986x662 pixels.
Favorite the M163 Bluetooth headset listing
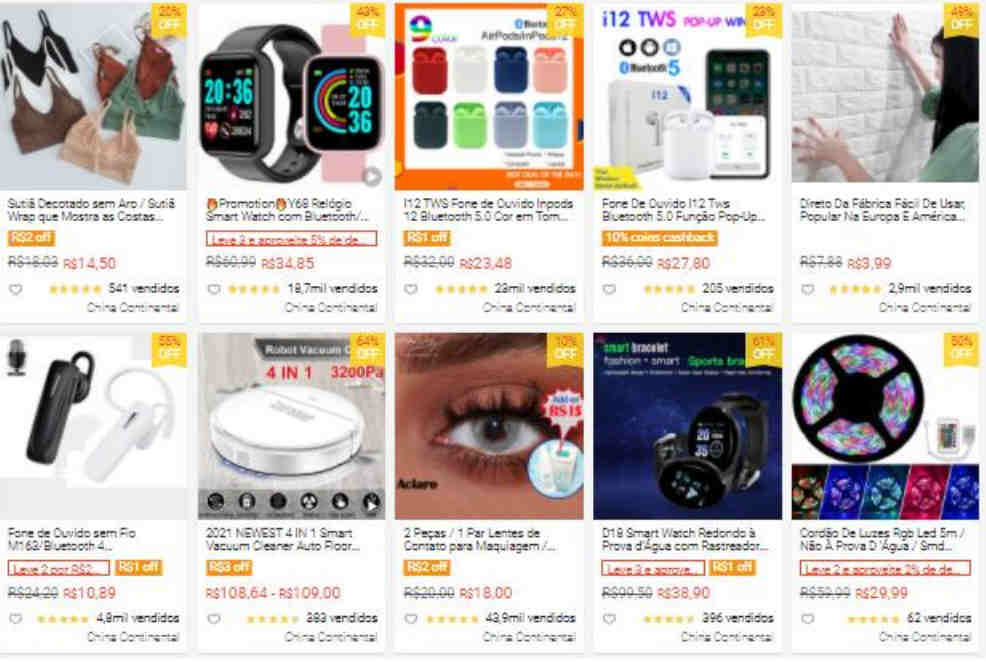16,619
